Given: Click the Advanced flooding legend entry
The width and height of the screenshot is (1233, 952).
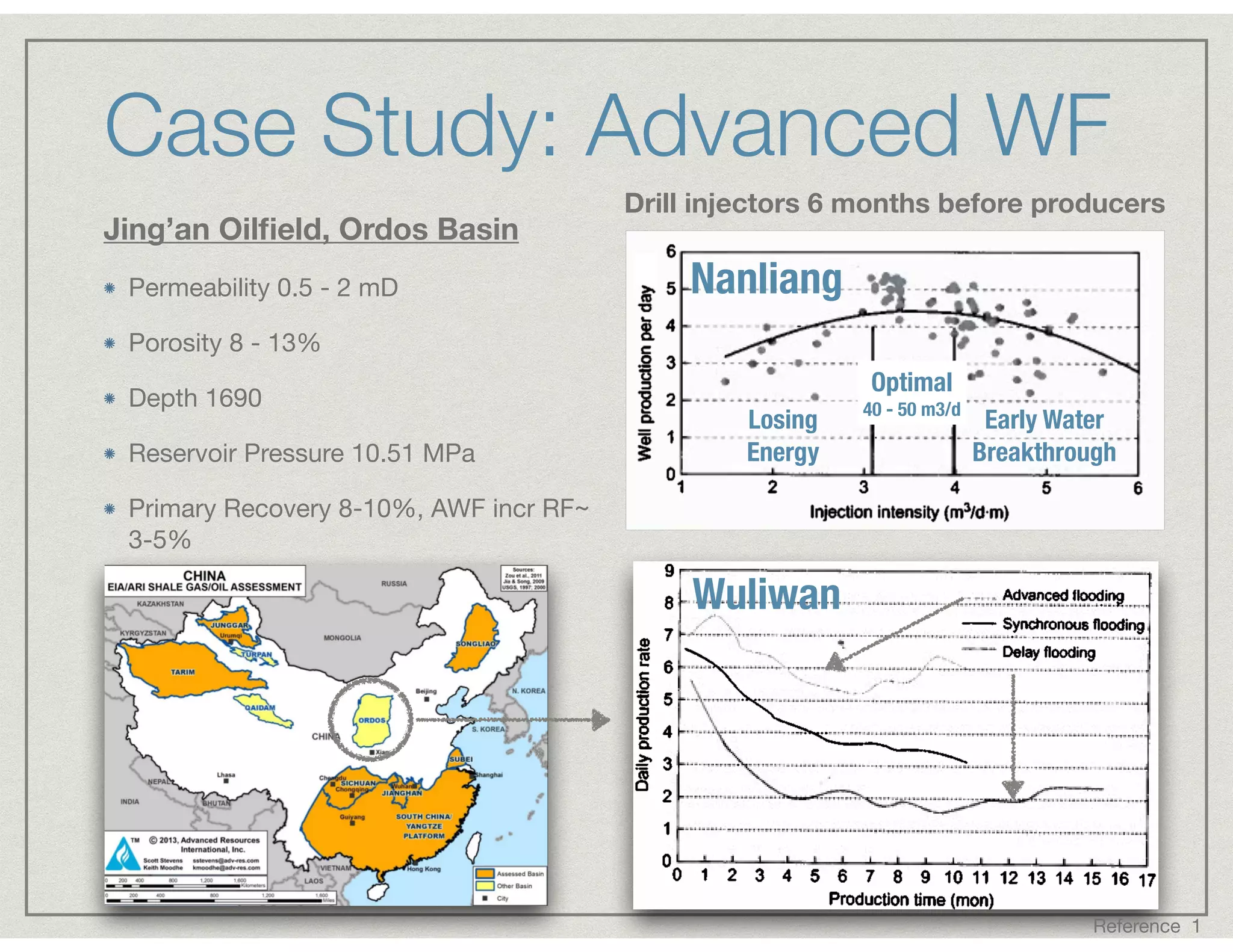Looking at the screenshot, I should click(1063, 595).
